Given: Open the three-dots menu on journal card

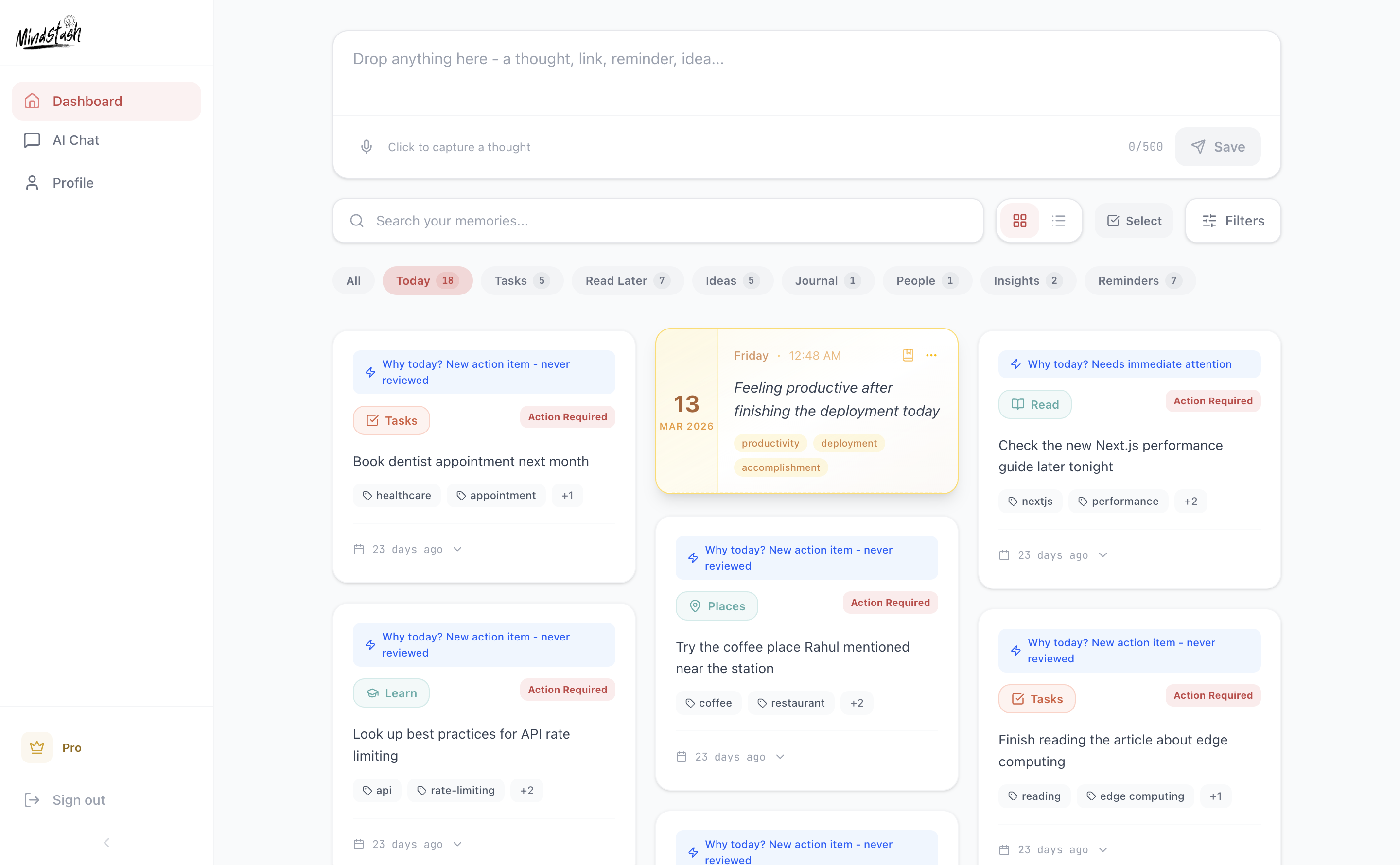Looking at the screenshot, I should click(x=931, y=355).
